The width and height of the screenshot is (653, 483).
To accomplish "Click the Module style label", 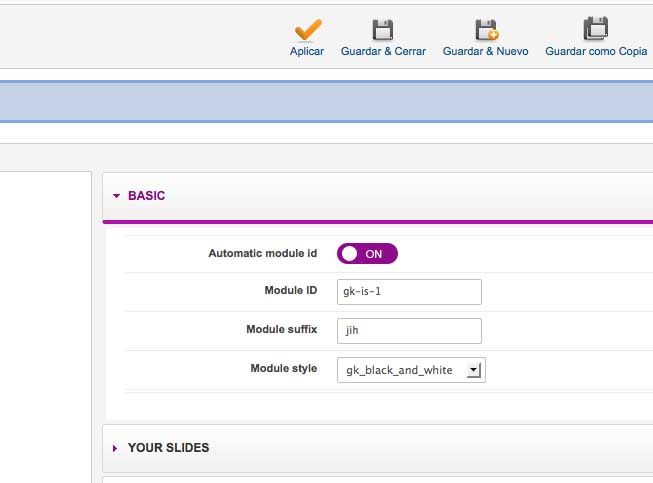I will [x=284, y=368].
